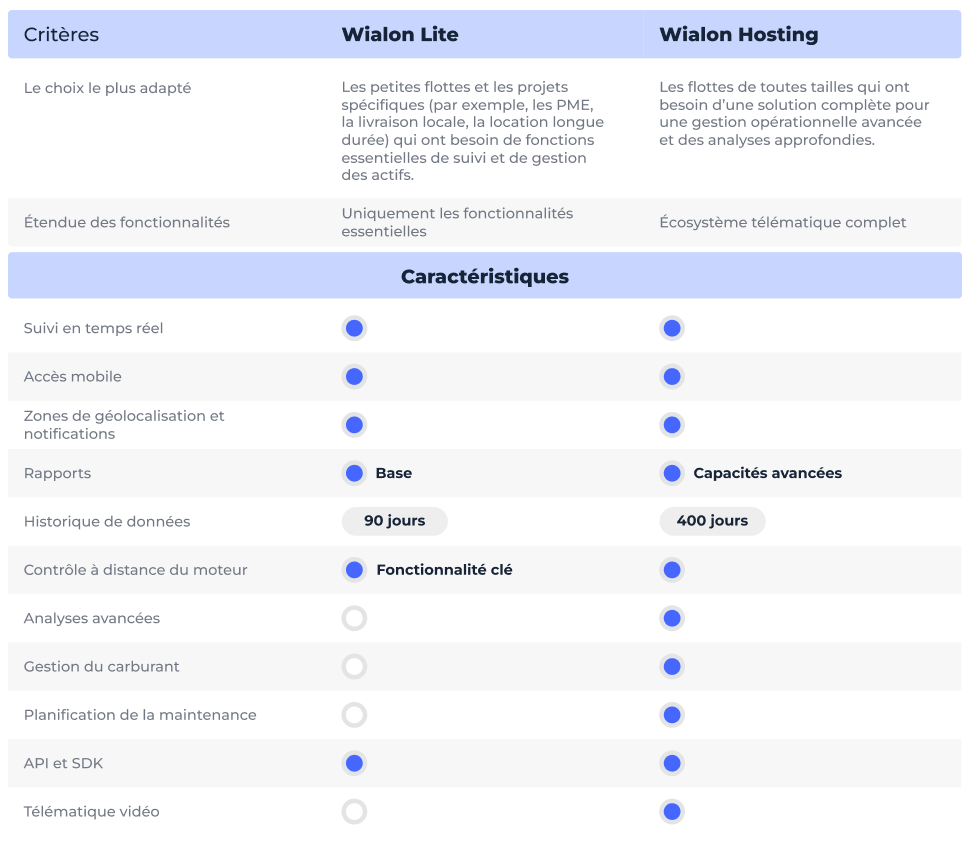The height and width of the screenshot is (848, 970).
Task: Click the 90 jours badge
Action: [394, 521]
